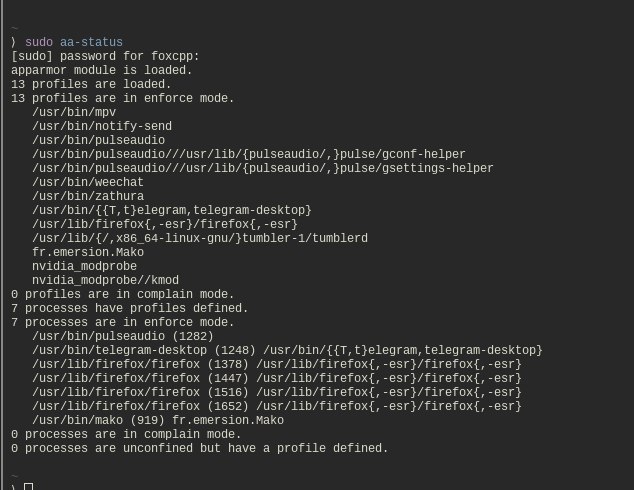Click the "0 profiles are in complain mode." line

click(123, 294)
